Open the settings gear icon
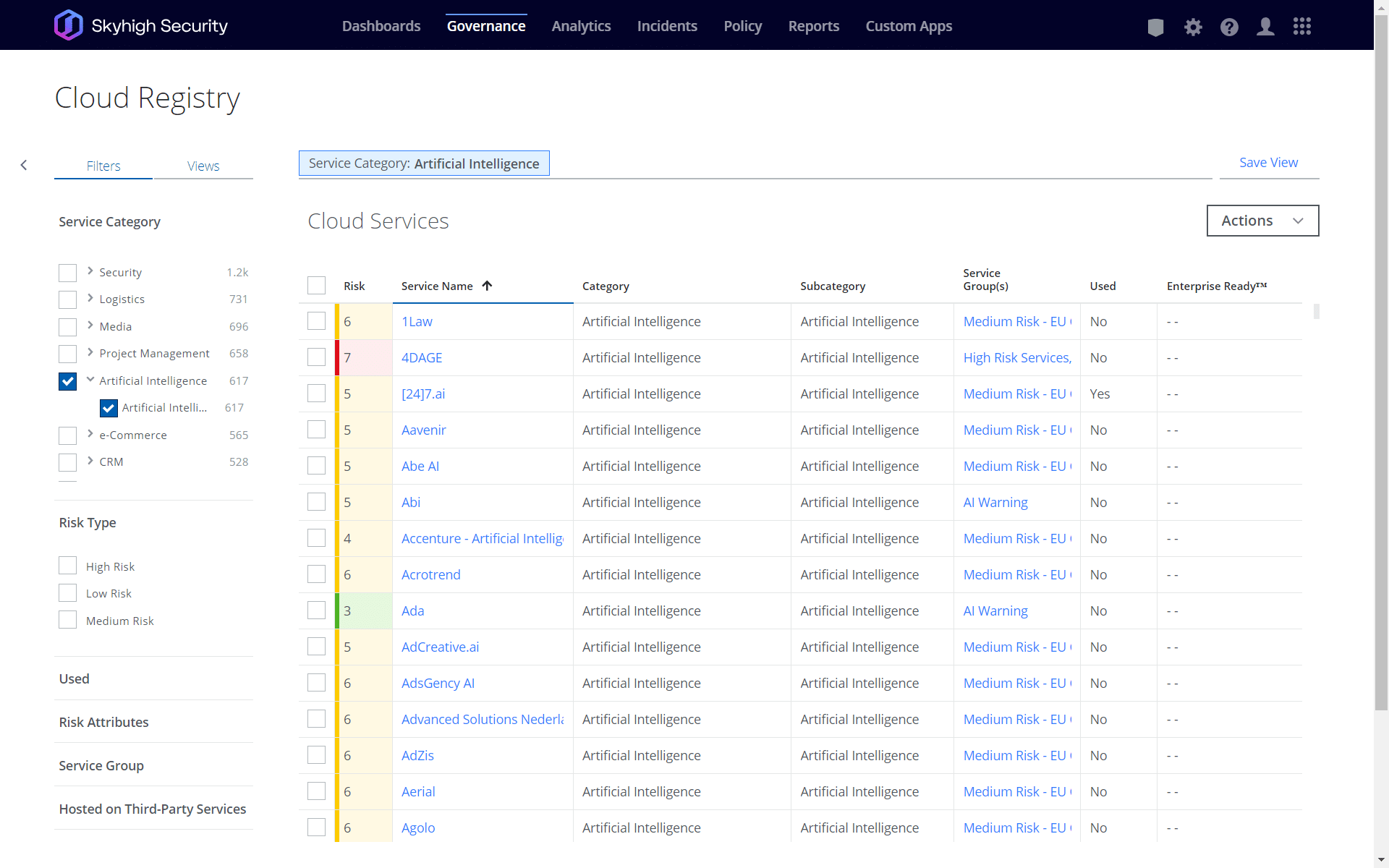Image resolution: width=1389 pixels, height=868 pixels. coord(1192,27)
